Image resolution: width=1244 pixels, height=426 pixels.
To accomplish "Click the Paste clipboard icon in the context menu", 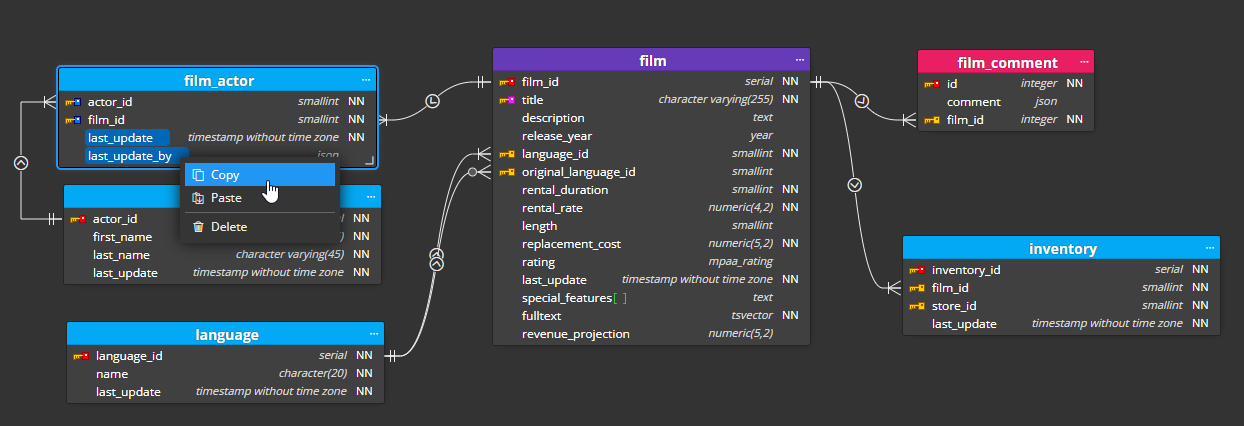I will pos(198,198).
